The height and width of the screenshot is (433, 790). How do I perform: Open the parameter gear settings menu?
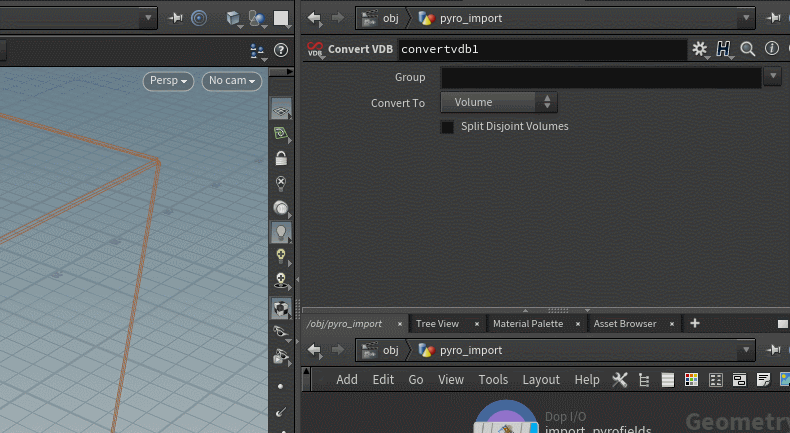(x=700, y=49)
